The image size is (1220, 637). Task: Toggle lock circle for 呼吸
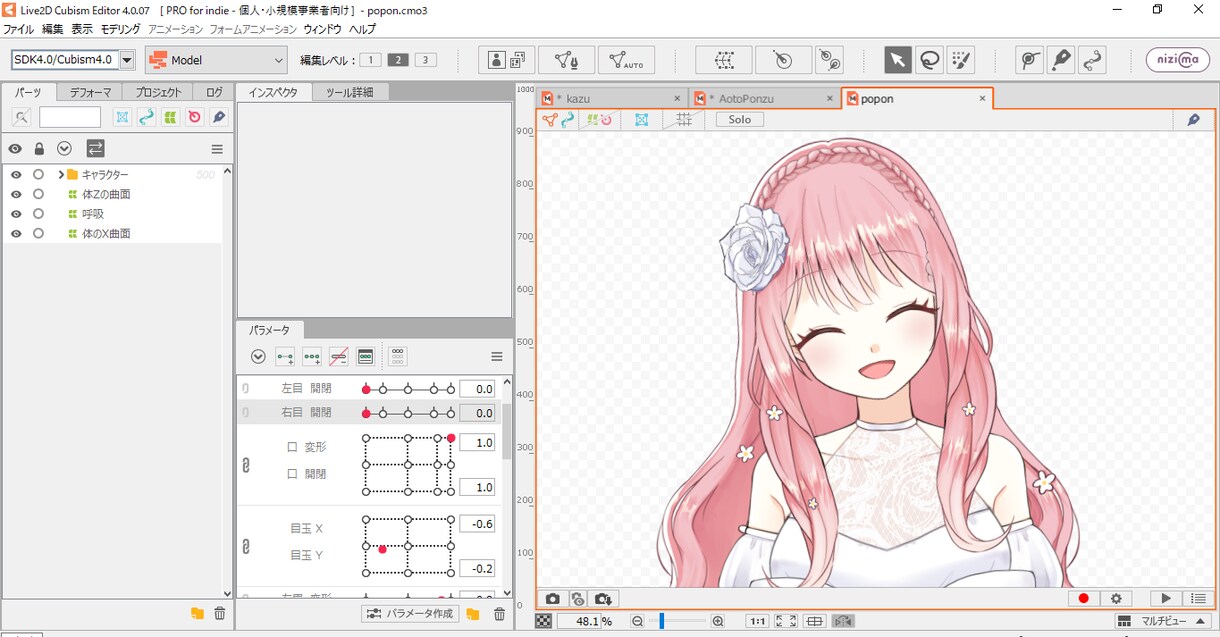click(x=38, y=214)
